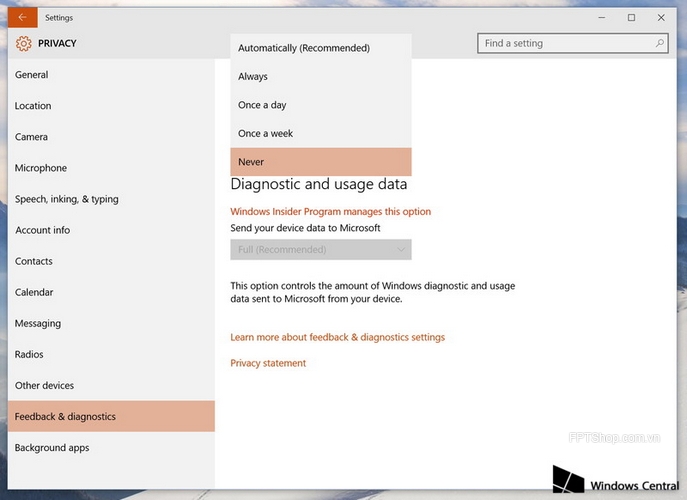Click Send your device data label
This screenshot has width=687, height=500.
[305, 228]
